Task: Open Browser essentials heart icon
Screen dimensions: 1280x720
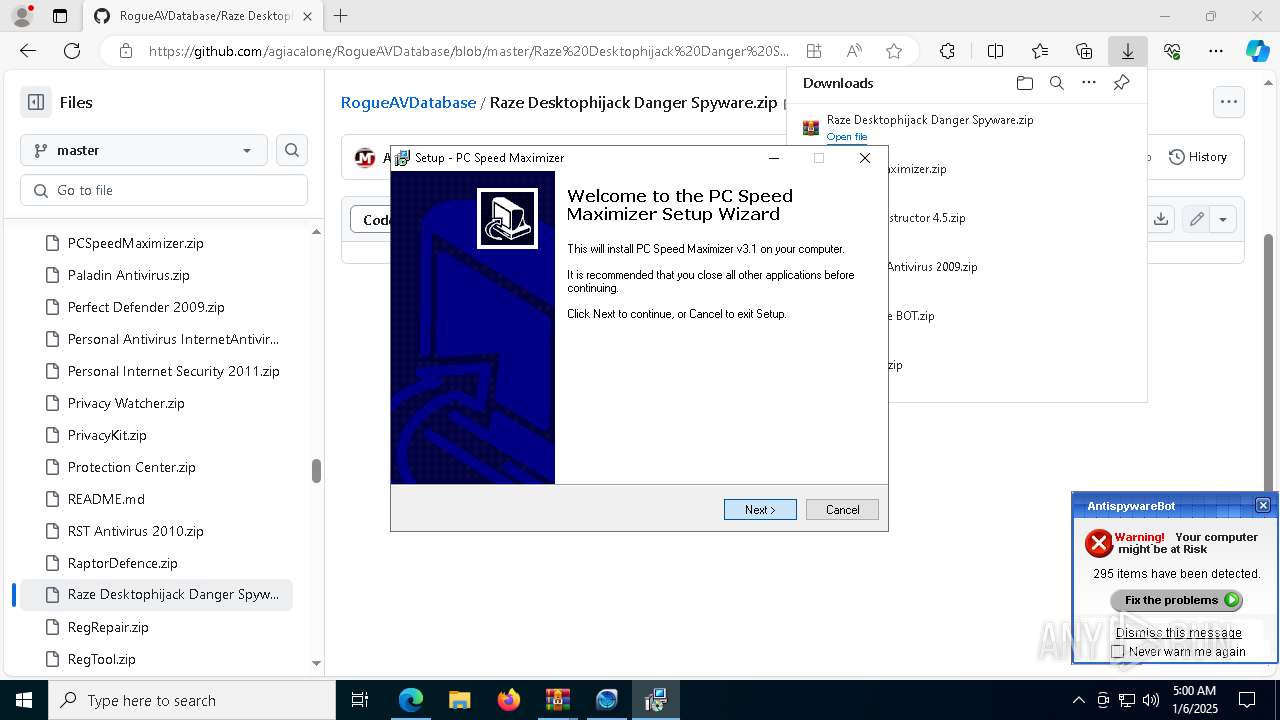Action: point(1172,51)
